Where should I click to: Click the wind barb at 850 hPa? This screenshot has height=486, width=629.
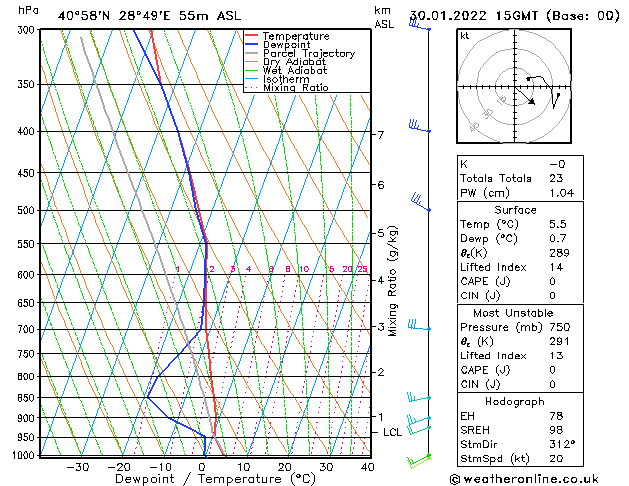click(x=419, y=397)
